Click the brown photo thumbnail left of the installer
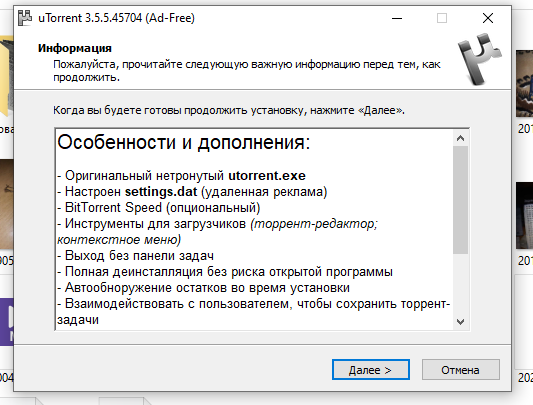Screen dimensions: 533x405 click(6, 205)
